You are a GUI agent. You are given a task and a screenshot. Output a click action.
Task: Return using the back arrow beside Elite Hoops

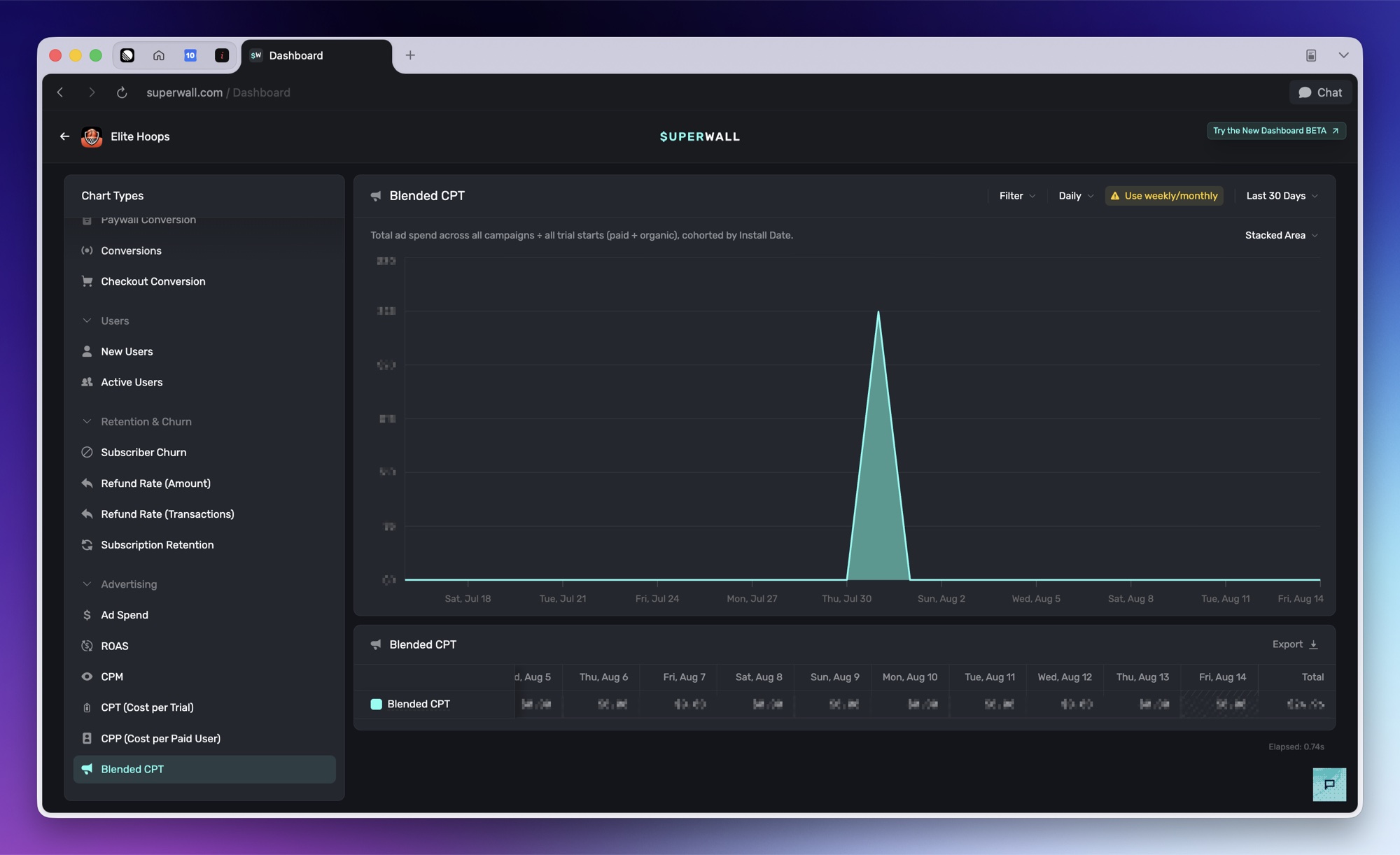coord(64,136)
